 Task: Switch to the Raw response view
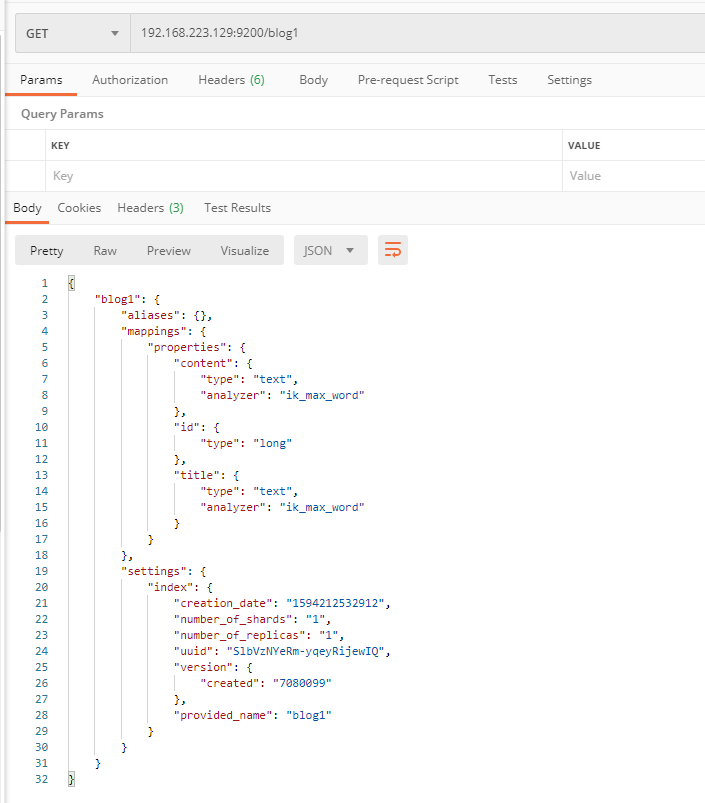point(105,250)
